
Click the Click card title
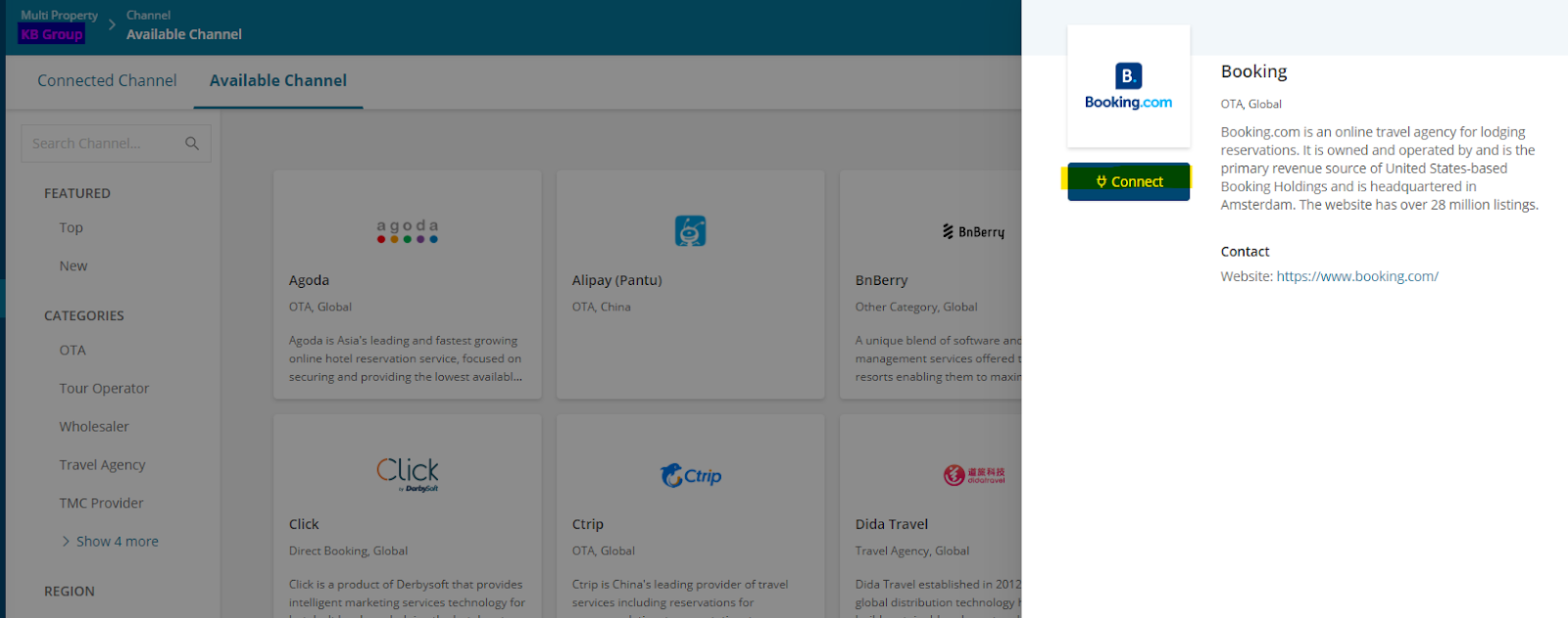tap(304, 524)
